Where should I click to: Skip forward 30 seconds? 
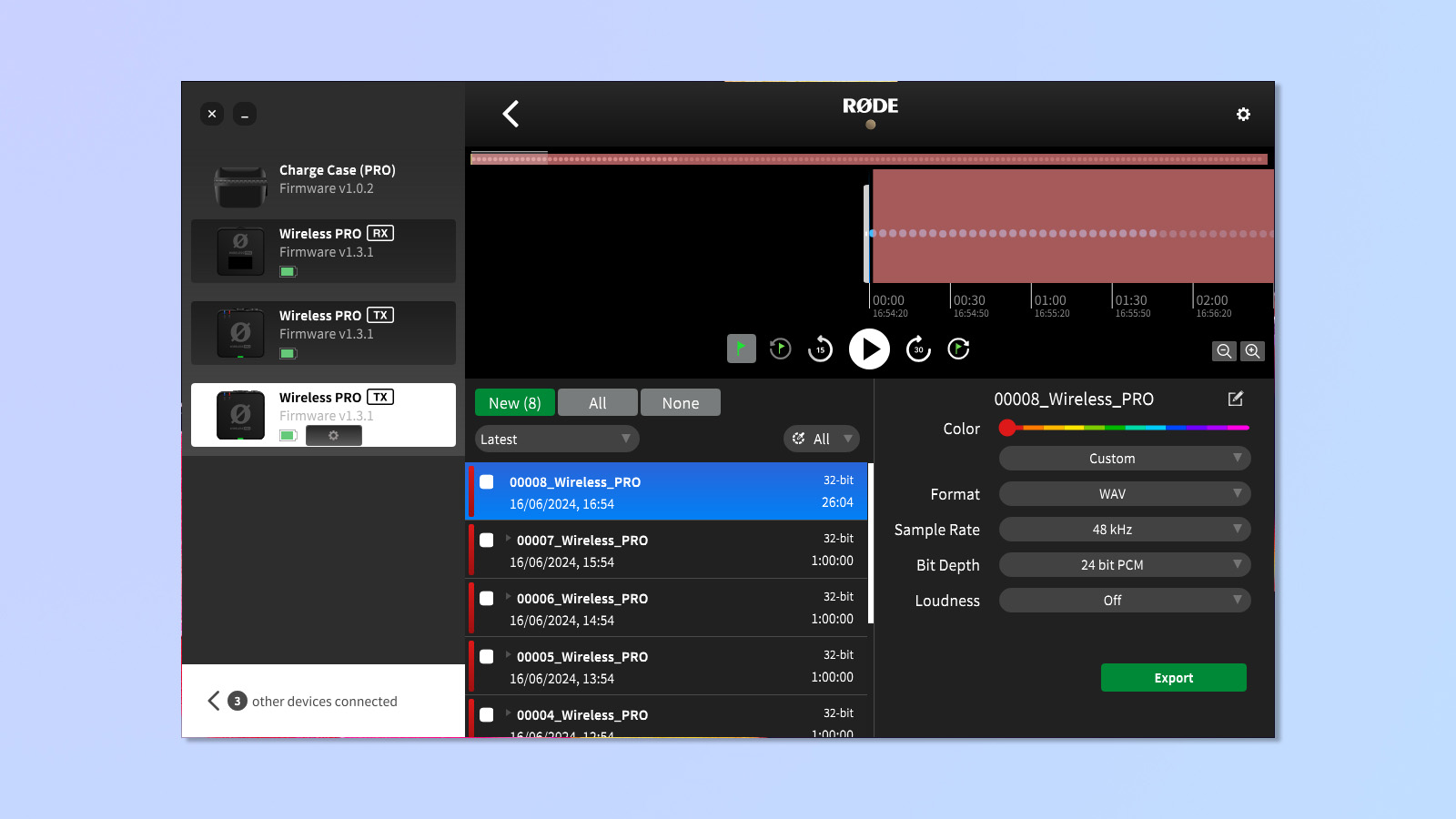[x=918, y=349]
